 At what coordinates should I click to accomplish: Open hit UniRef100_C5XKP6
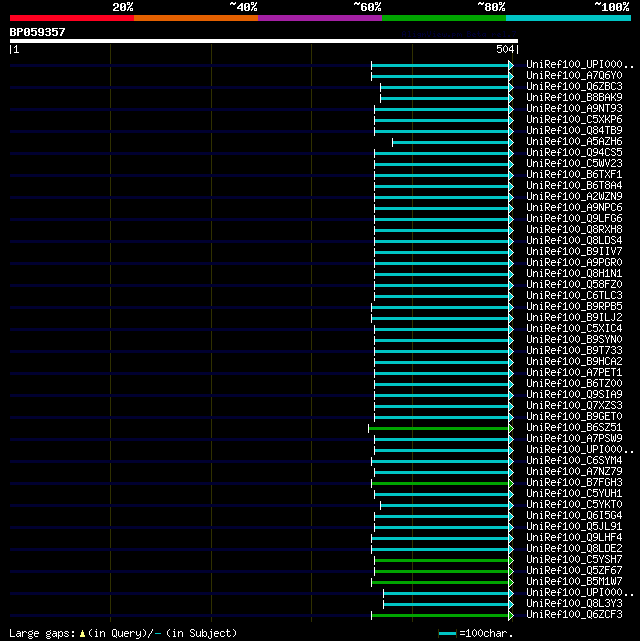click(574, 120)
